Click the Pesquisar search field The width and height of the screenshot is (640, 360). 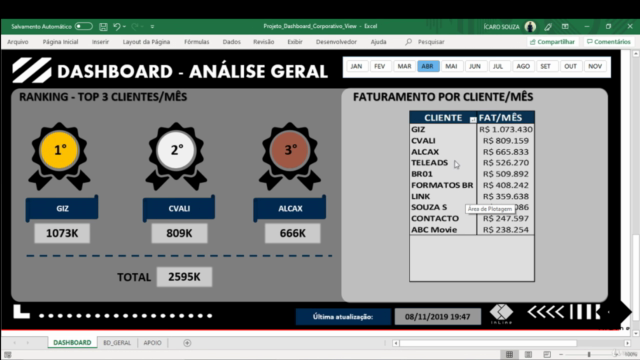(431, 42)
